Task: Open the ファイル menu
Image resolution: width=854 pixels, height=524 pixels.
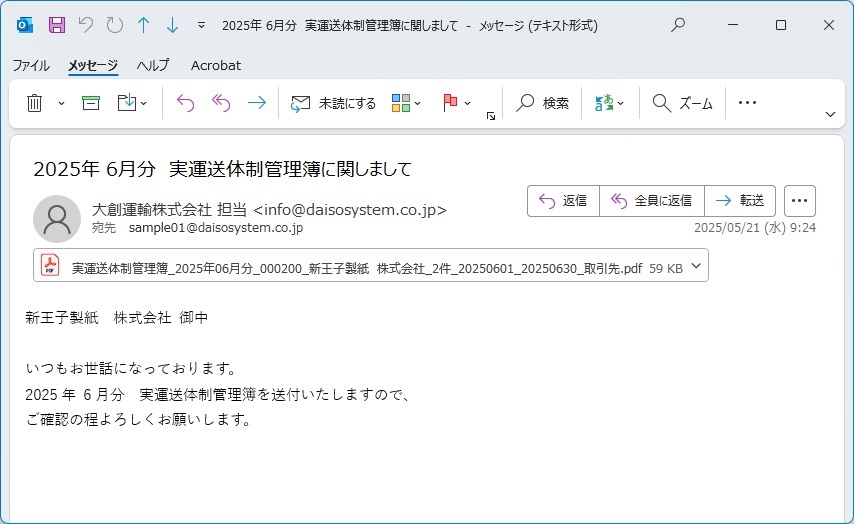Action: click(x=31, y=65)
